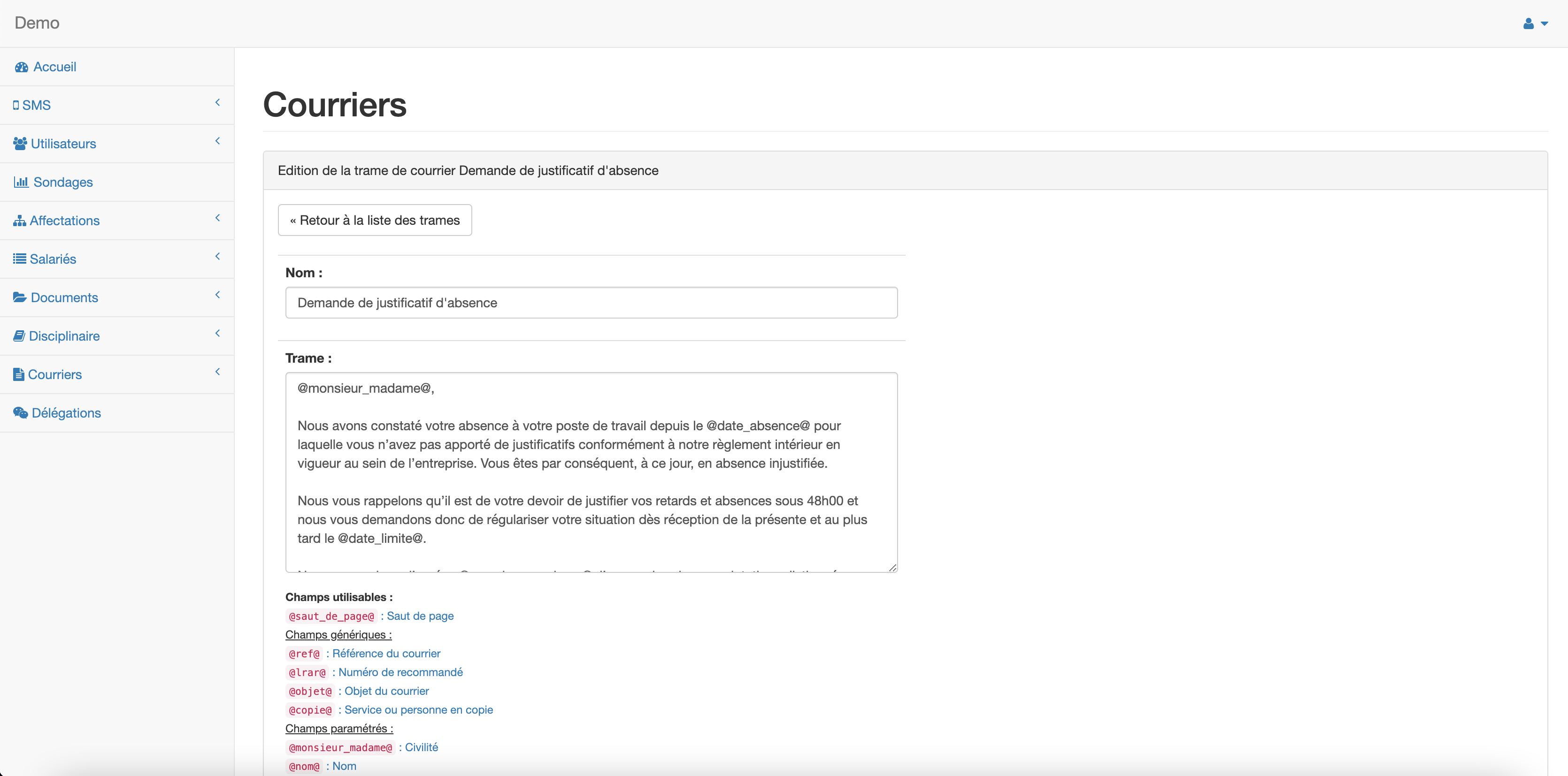The width and height of the screenshot is (1568, 776).
Task: Click the Demo brand link
Action: [x=37, y=23]
